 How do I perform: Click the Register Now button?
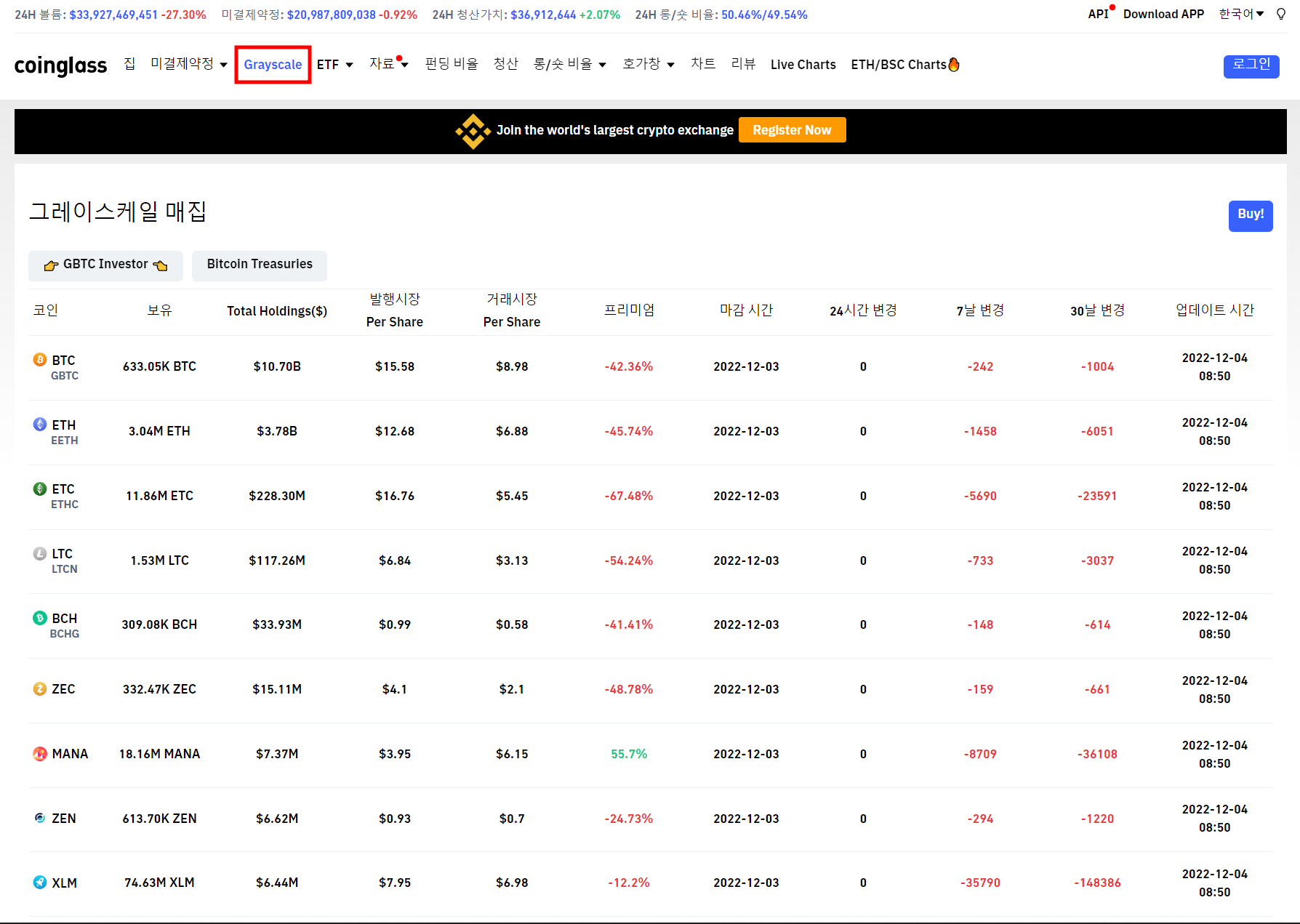(792, 130)
